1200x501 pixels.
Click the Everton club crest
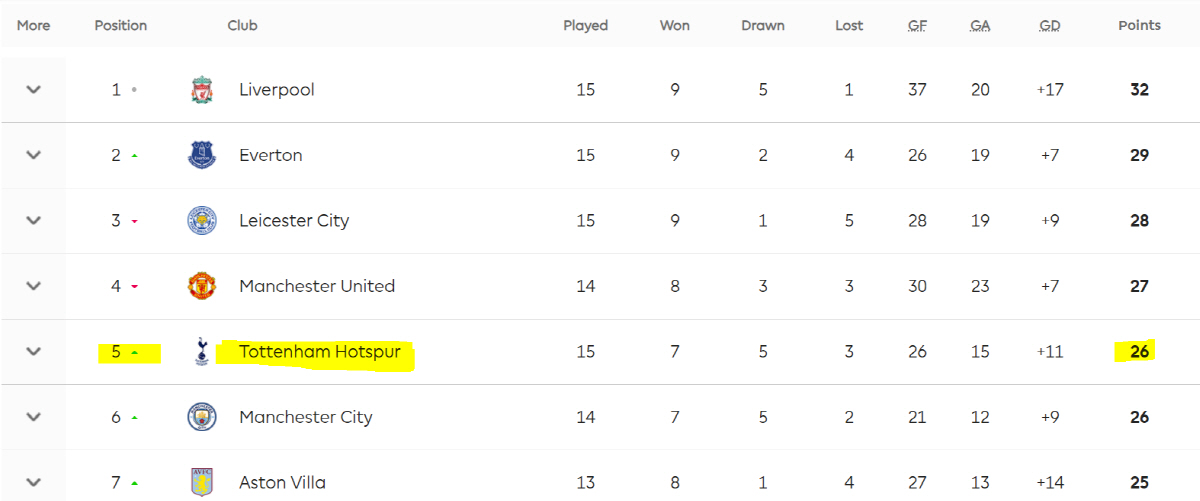coord(202,155)
